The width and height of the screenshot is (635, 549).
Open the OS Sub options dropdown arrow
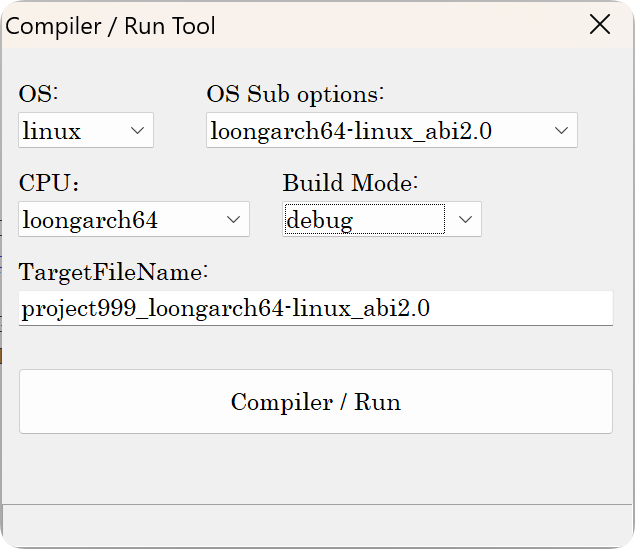561,130
